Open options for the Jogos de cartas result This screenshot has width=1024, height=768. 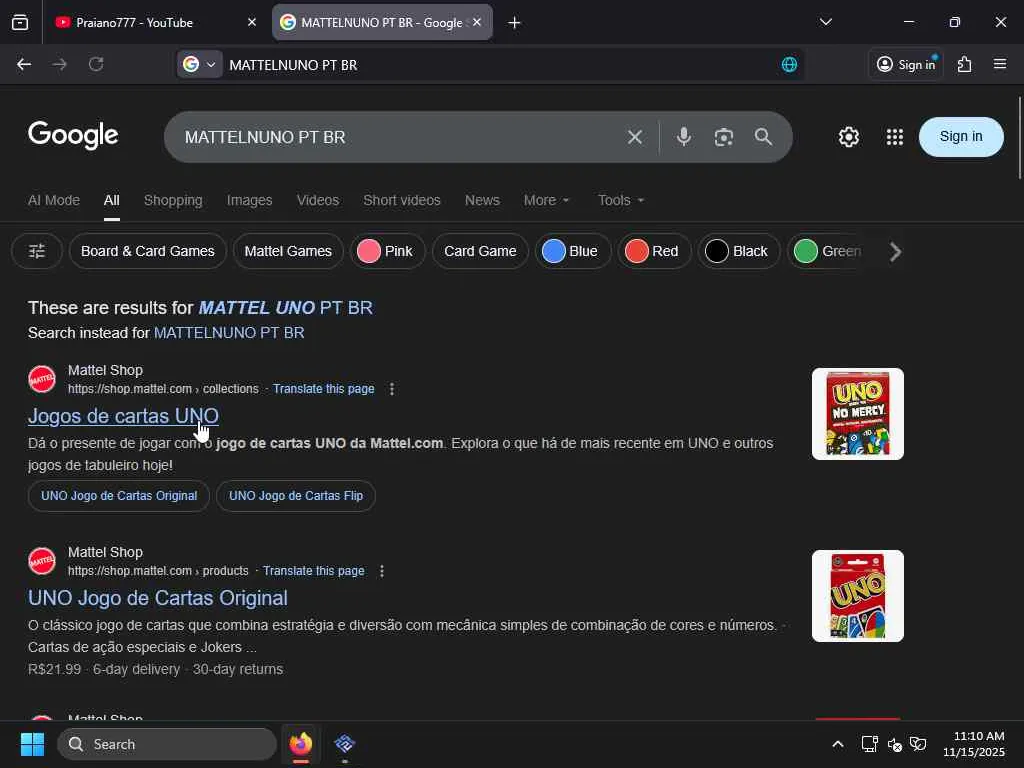pyautogui.click(x=392, y=389)
